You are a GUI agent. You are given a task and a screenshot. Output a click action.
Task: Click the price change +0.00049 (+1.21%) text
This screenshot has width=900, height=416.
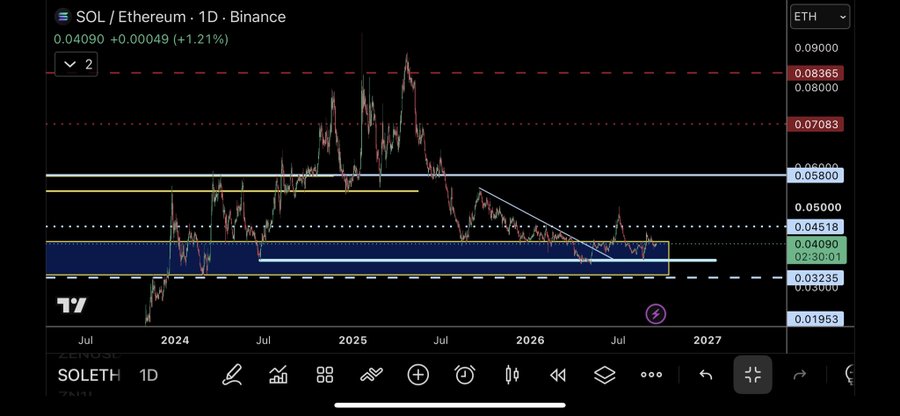pos(169,40)
